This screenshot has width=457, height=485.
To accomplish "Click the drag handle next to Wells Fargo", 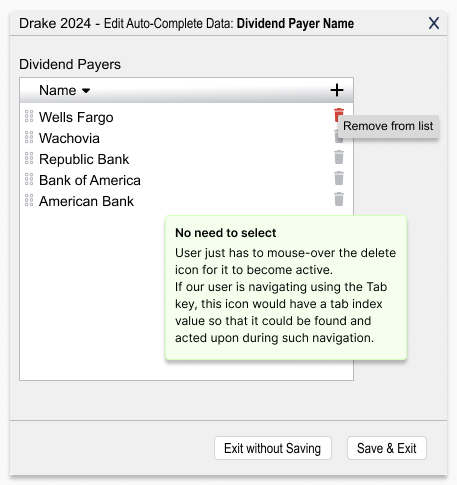I will click(x=29, y=116).
